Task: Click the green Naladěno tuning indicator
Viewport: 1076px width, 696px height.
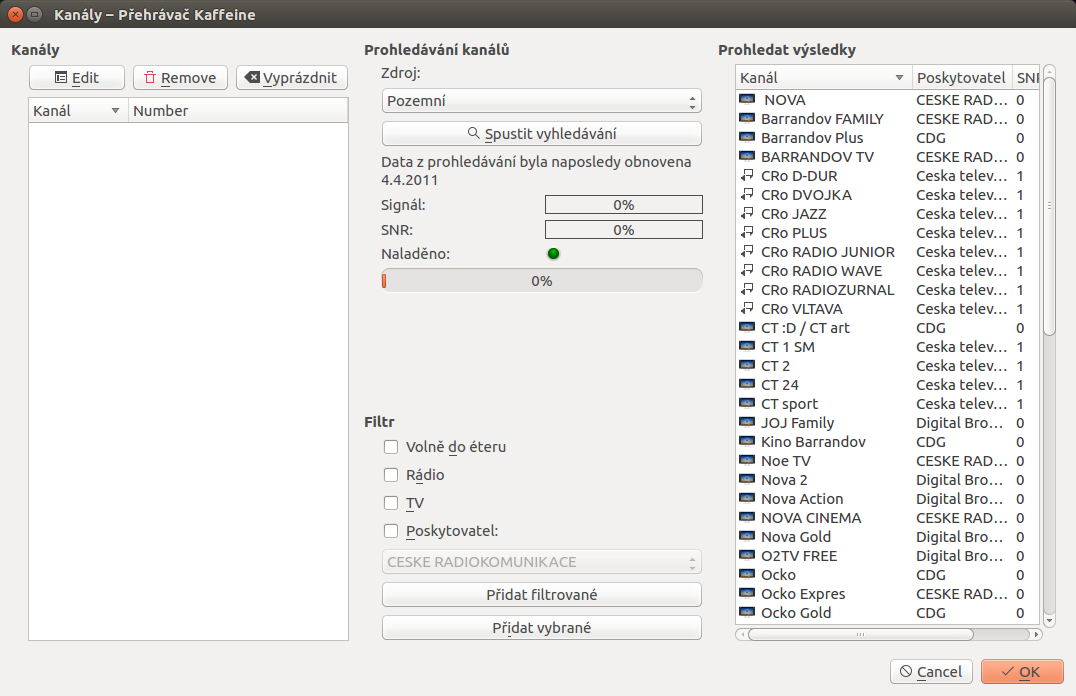Action: click(553, 254)
